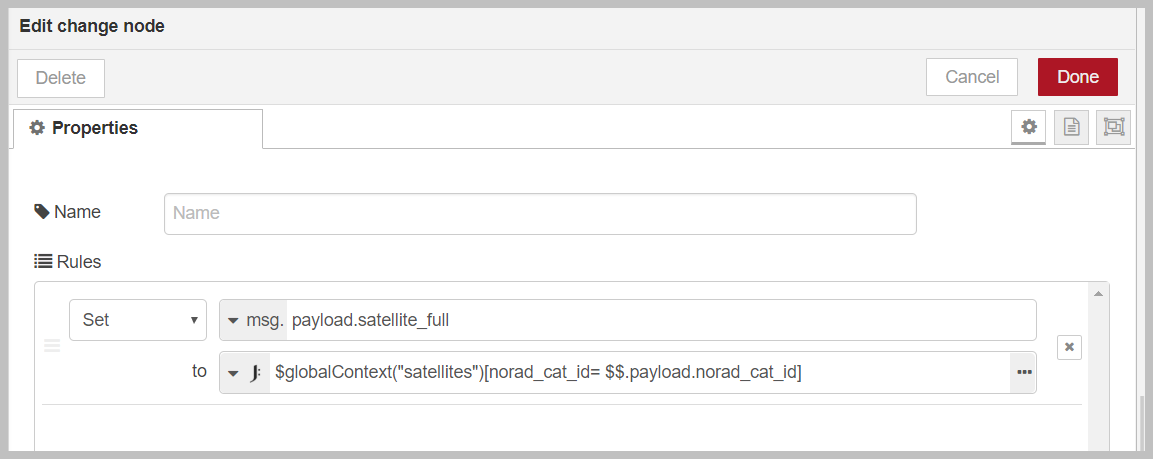Remove the rule with x button
Viewport: 1153px width, 459px height.
(x=1069, y=346)
